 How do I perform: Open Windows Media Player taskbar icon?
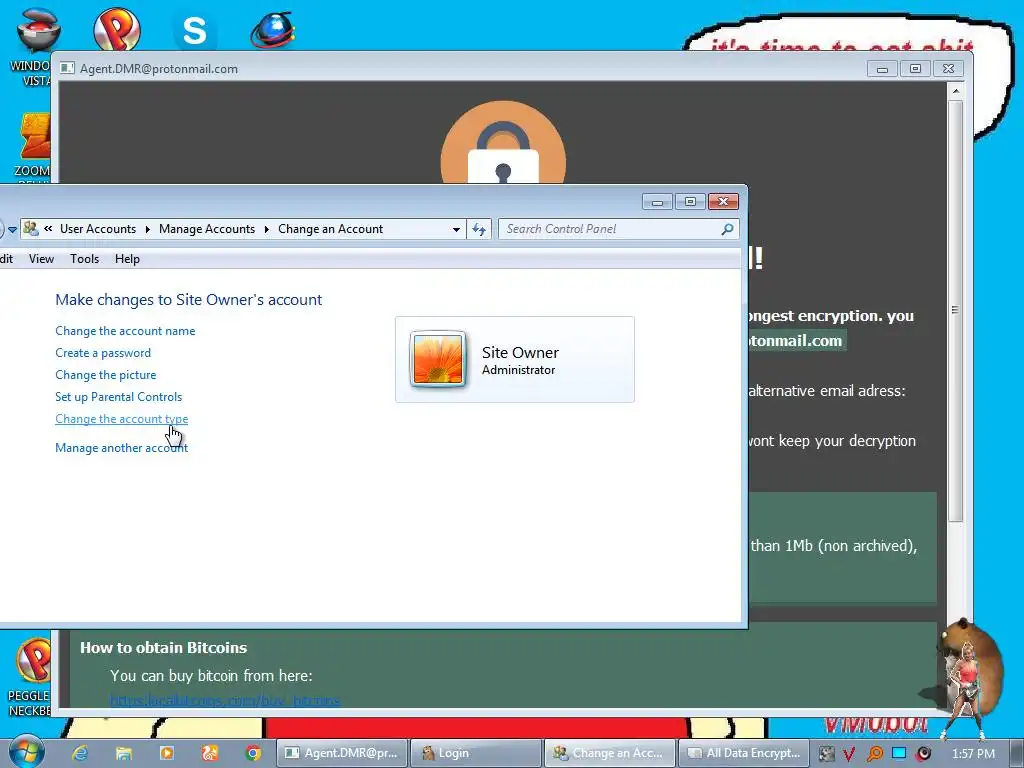[x=167, y=753]
